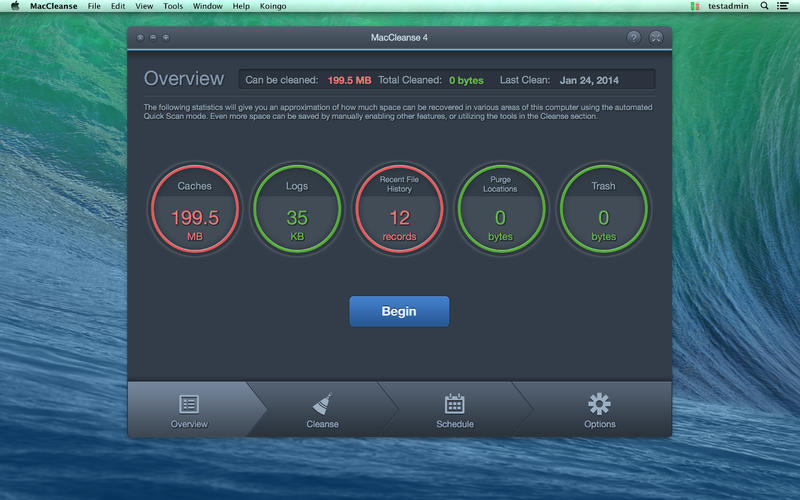
Task: Open the Apple menu
Action: [15, 6]
